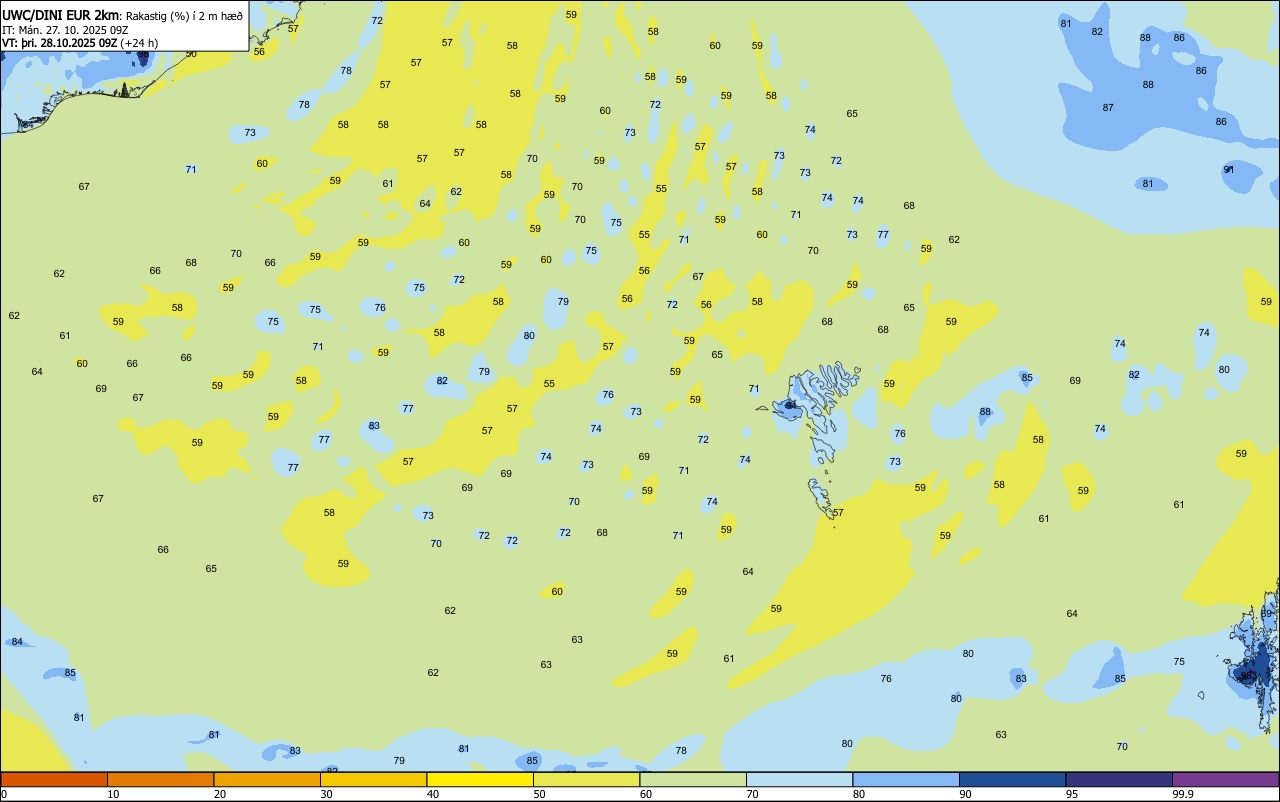Click the 'Rakastig (%) í 2 m hæð' label
This screenshot has width=1280, height=802.
pyautogui.click(x=185, y=16)
